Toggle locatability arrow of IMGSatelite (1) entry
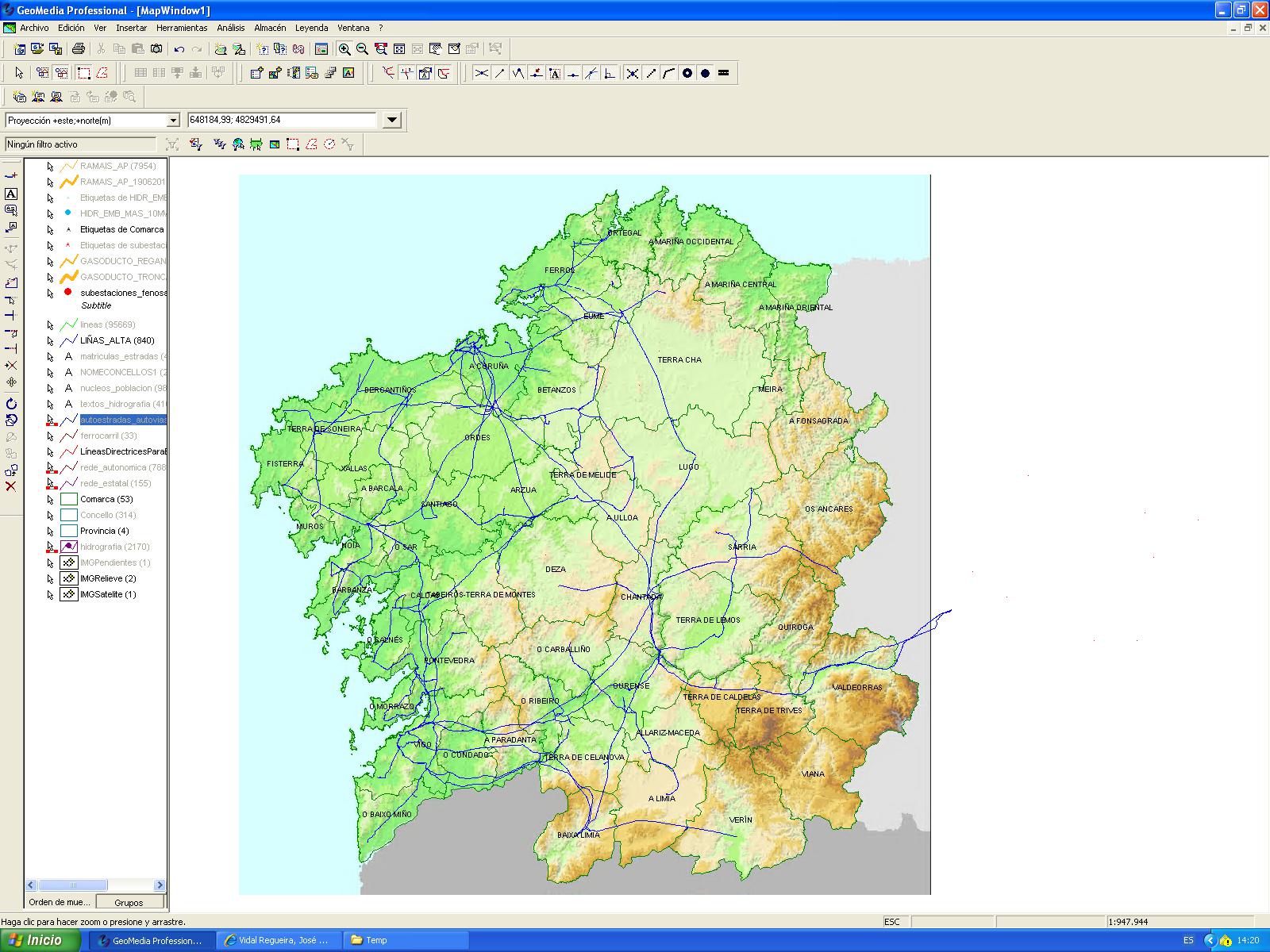The height and width of the screenshot is (952, 1270). pos(50,594)
